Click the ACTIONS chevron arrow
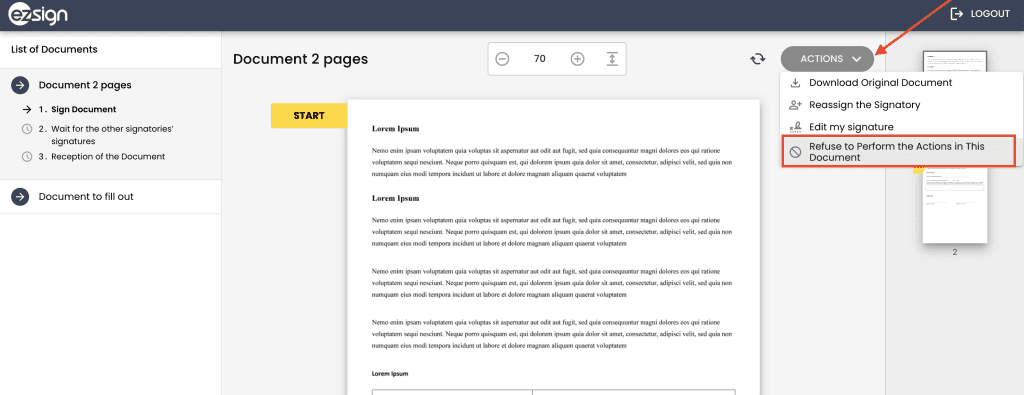 857,59
